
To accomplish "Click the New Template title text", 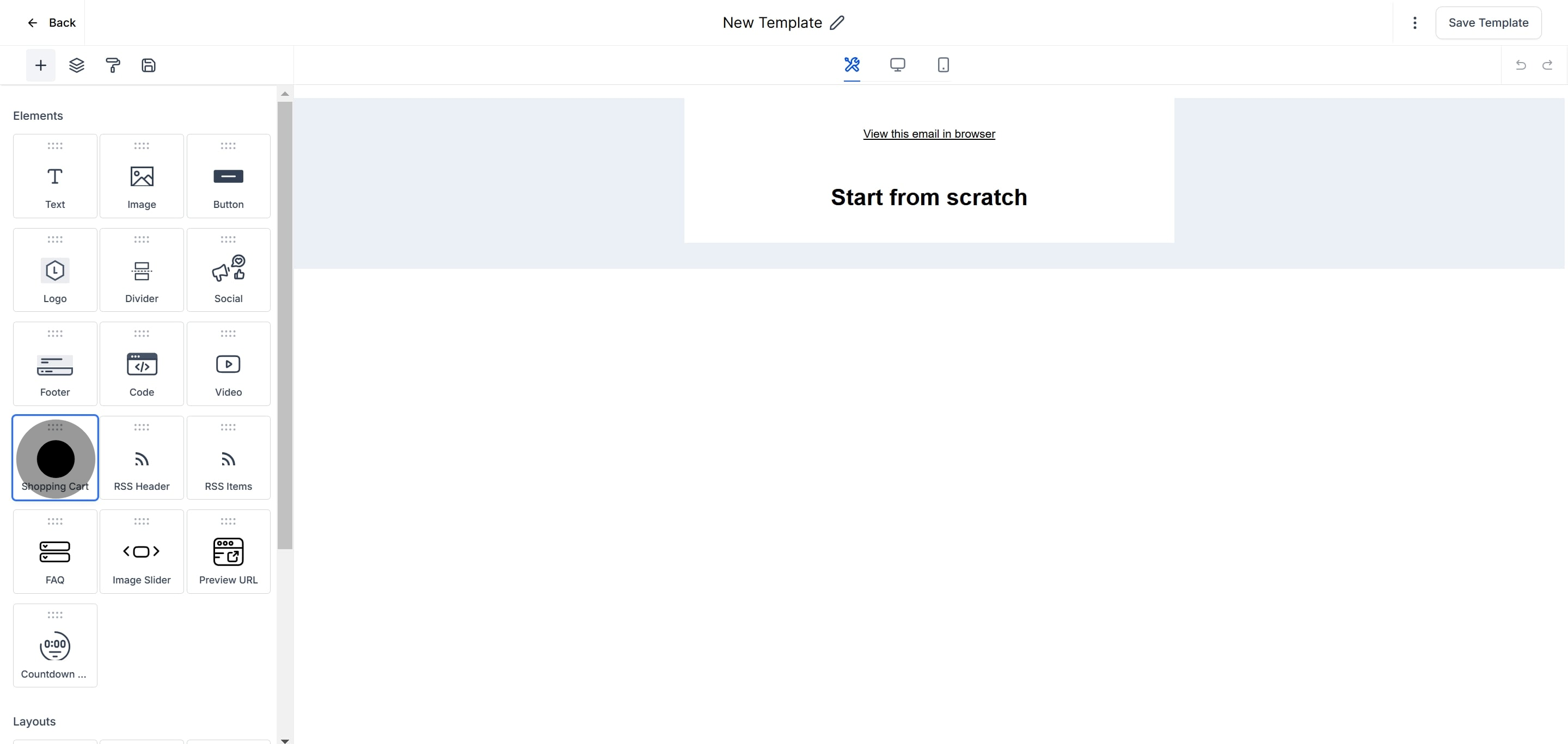I will pos(772,22).
